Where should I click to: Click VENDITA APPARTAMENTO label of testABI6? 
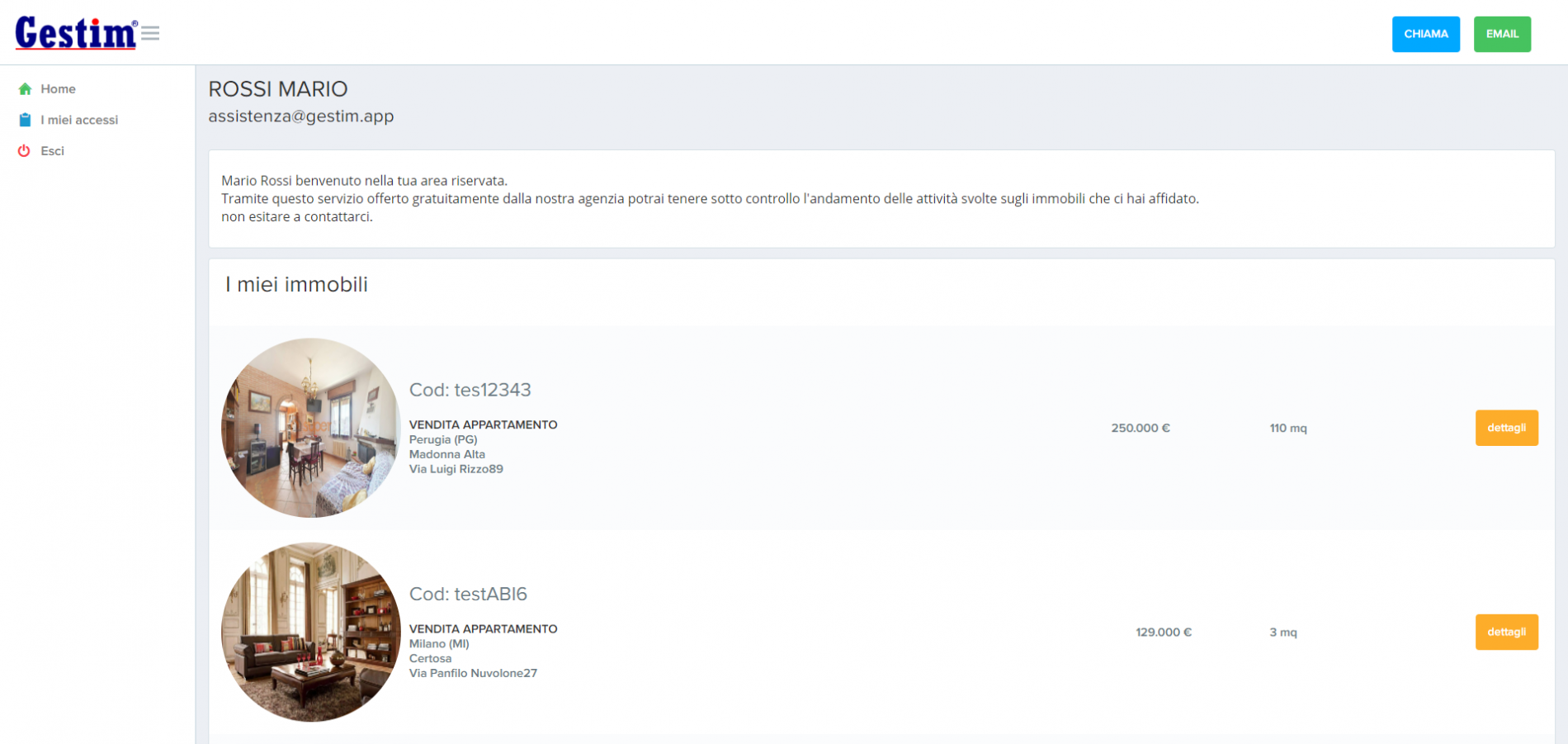click(x=484, y=628)
